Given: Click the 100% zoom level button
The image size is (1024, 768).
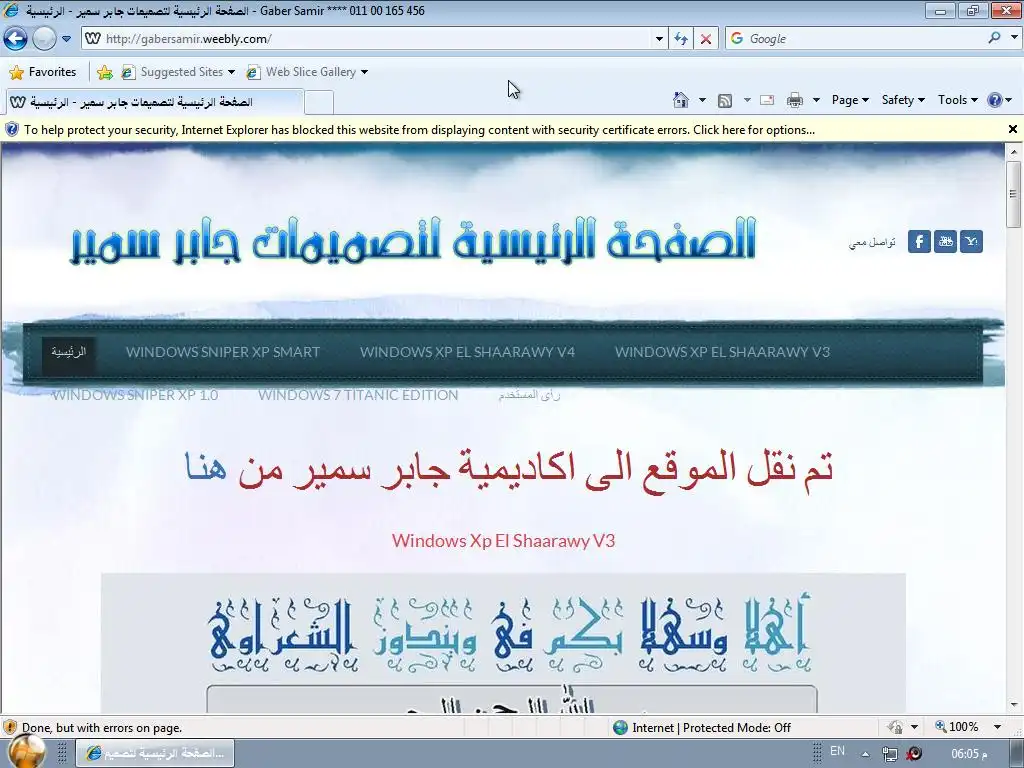Looking at the screenshot, I should point(957,727).
